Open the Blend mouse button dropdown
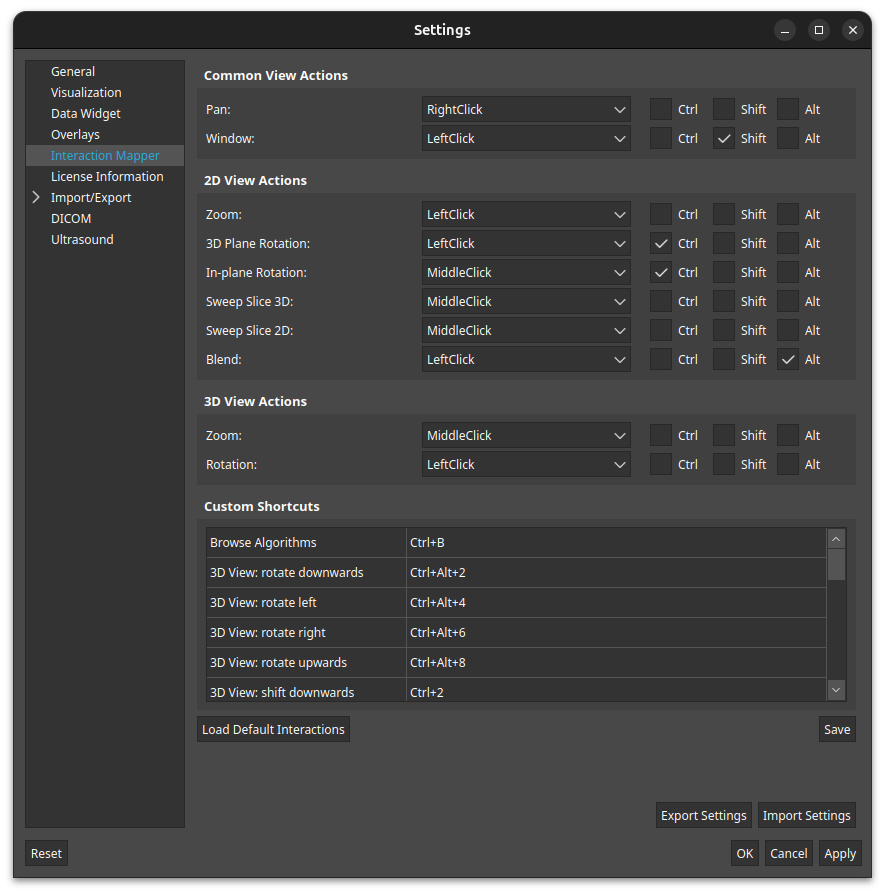 click(526, 360)
